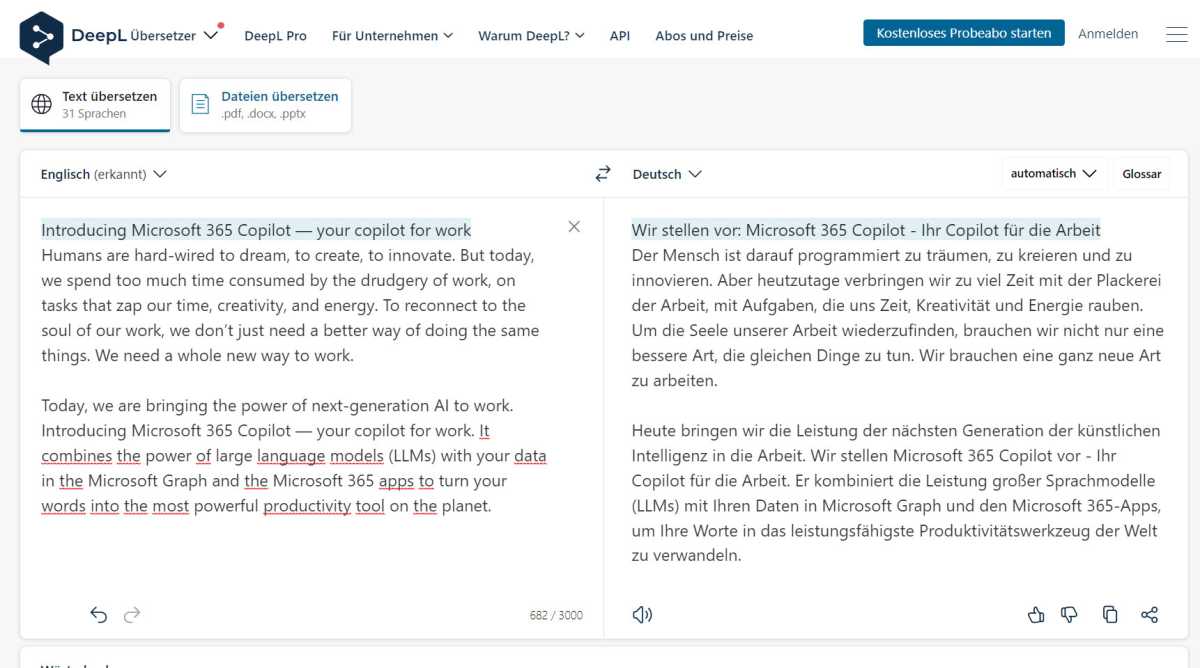The image size is (1200, 668).
Task: Click the highlighted German heading 'Wir stellen vor'
Action: click(685, 230)
